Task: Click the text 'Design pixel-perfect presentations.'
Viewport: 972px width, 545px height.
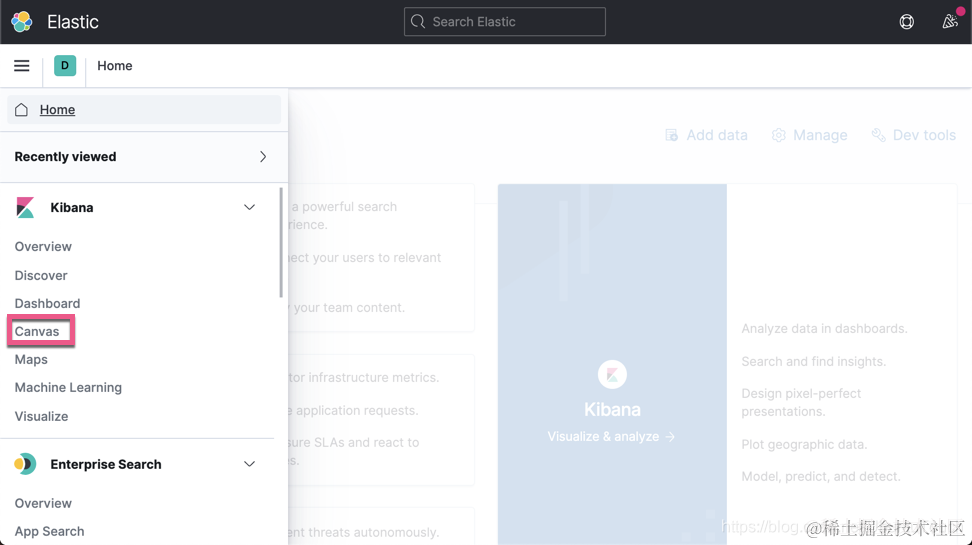Action: (x=801, y=402)
